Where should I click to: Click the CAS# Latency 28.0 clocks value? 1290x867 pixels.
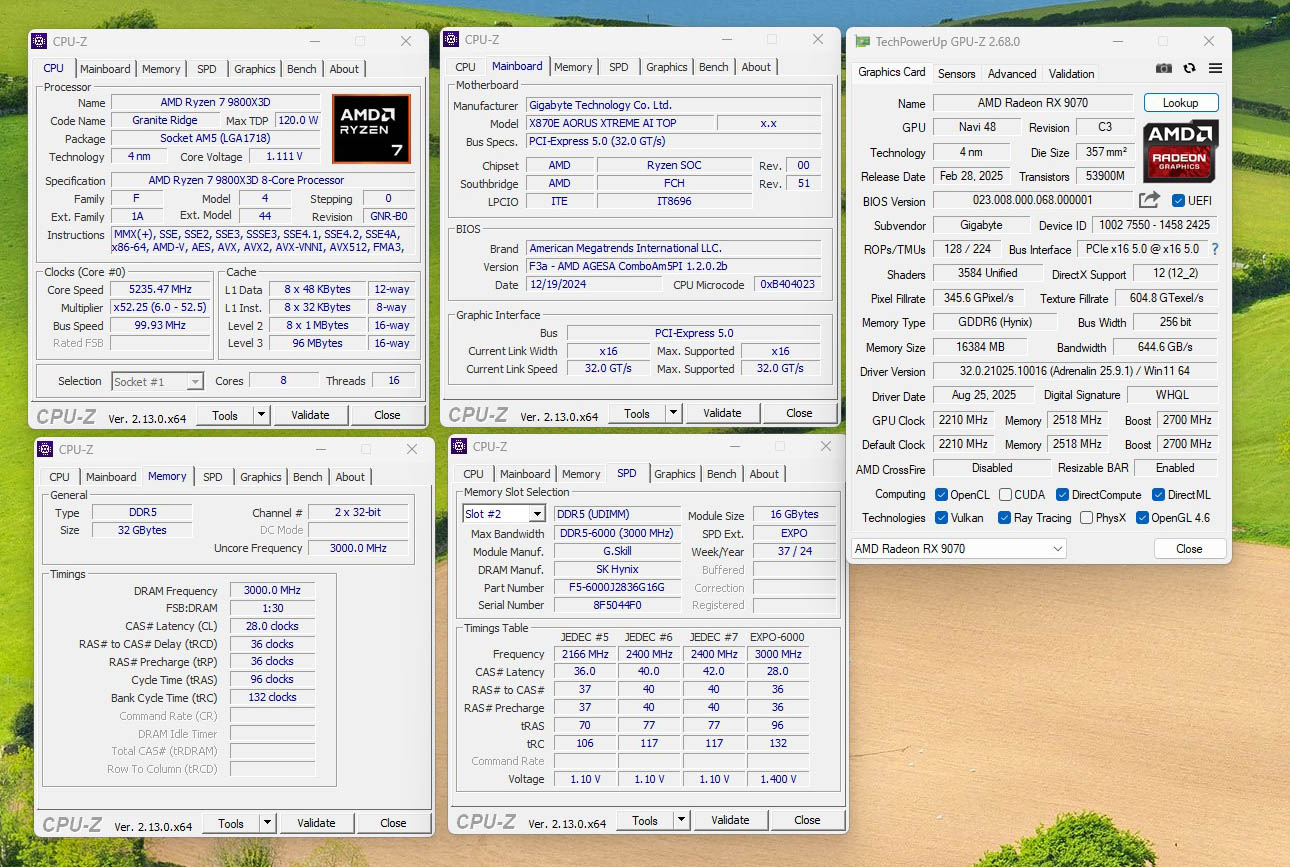pos(272,626)
